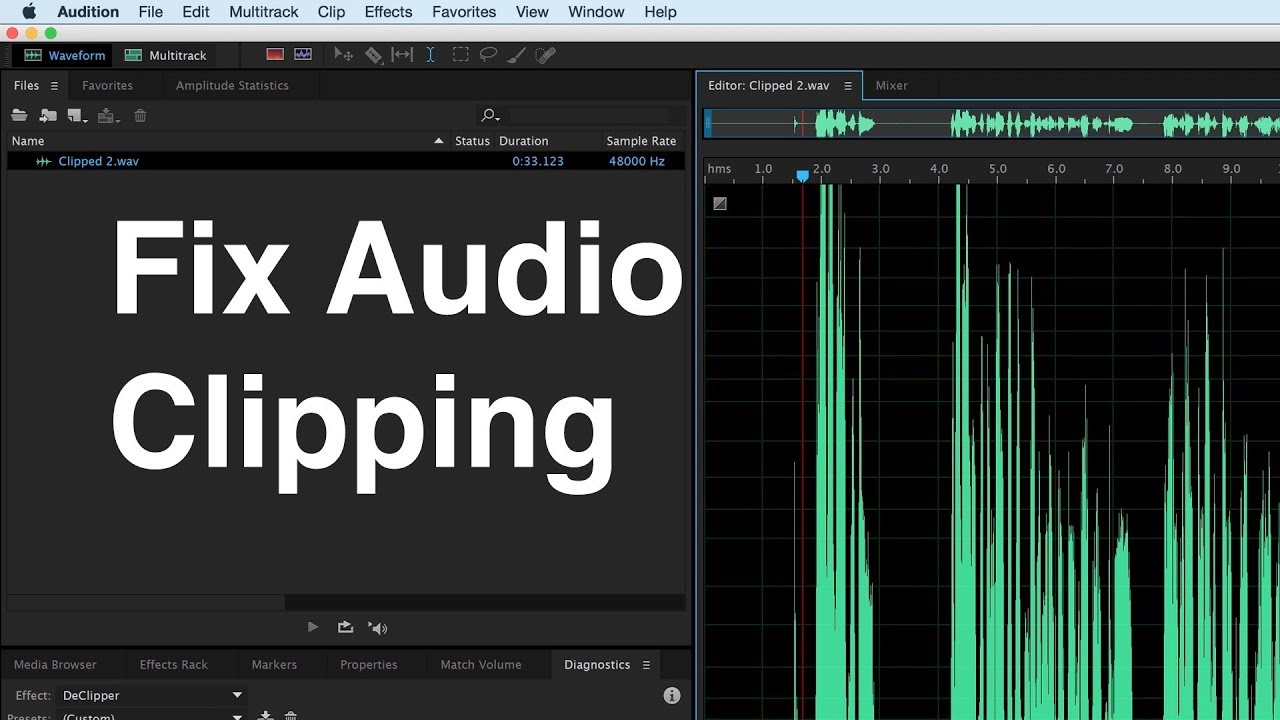Click the 48000 Hz sample rate value
This screenshot has width=1280, height=720.
tap(637, 161)
